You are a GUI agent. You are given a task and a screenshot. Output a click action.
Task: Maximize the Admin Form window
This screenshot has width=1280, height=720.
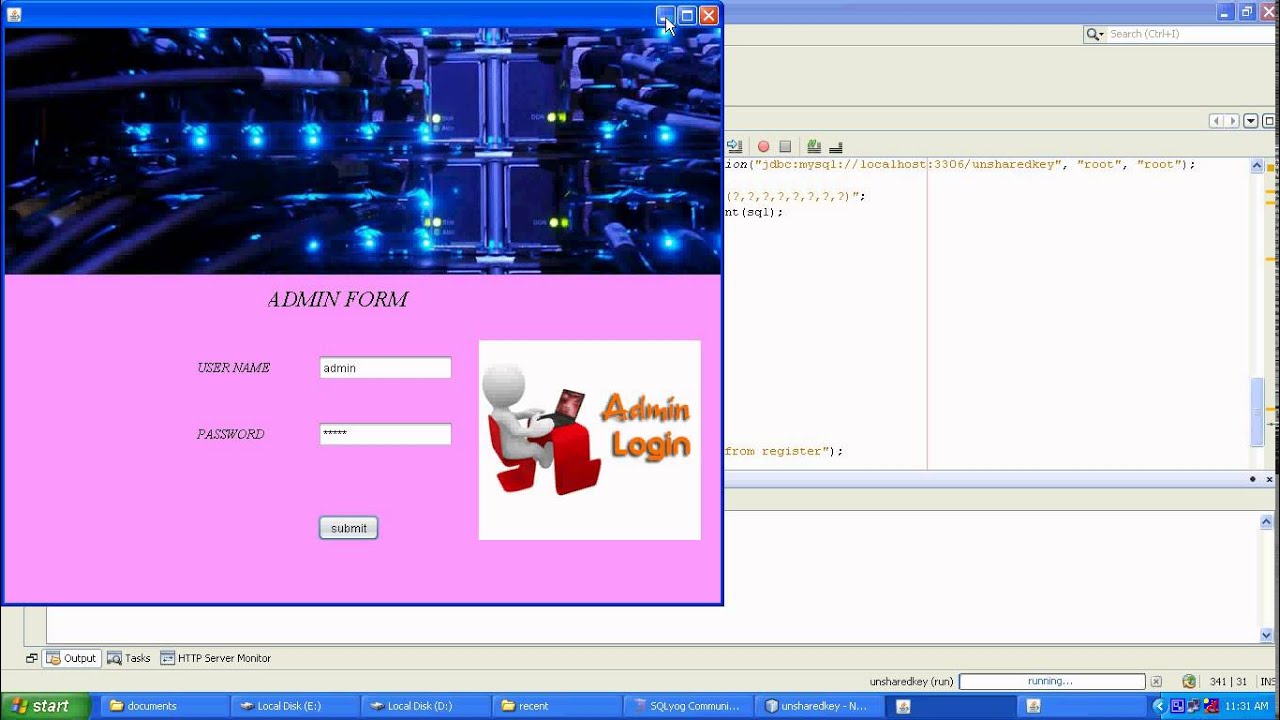click(687, 15)
